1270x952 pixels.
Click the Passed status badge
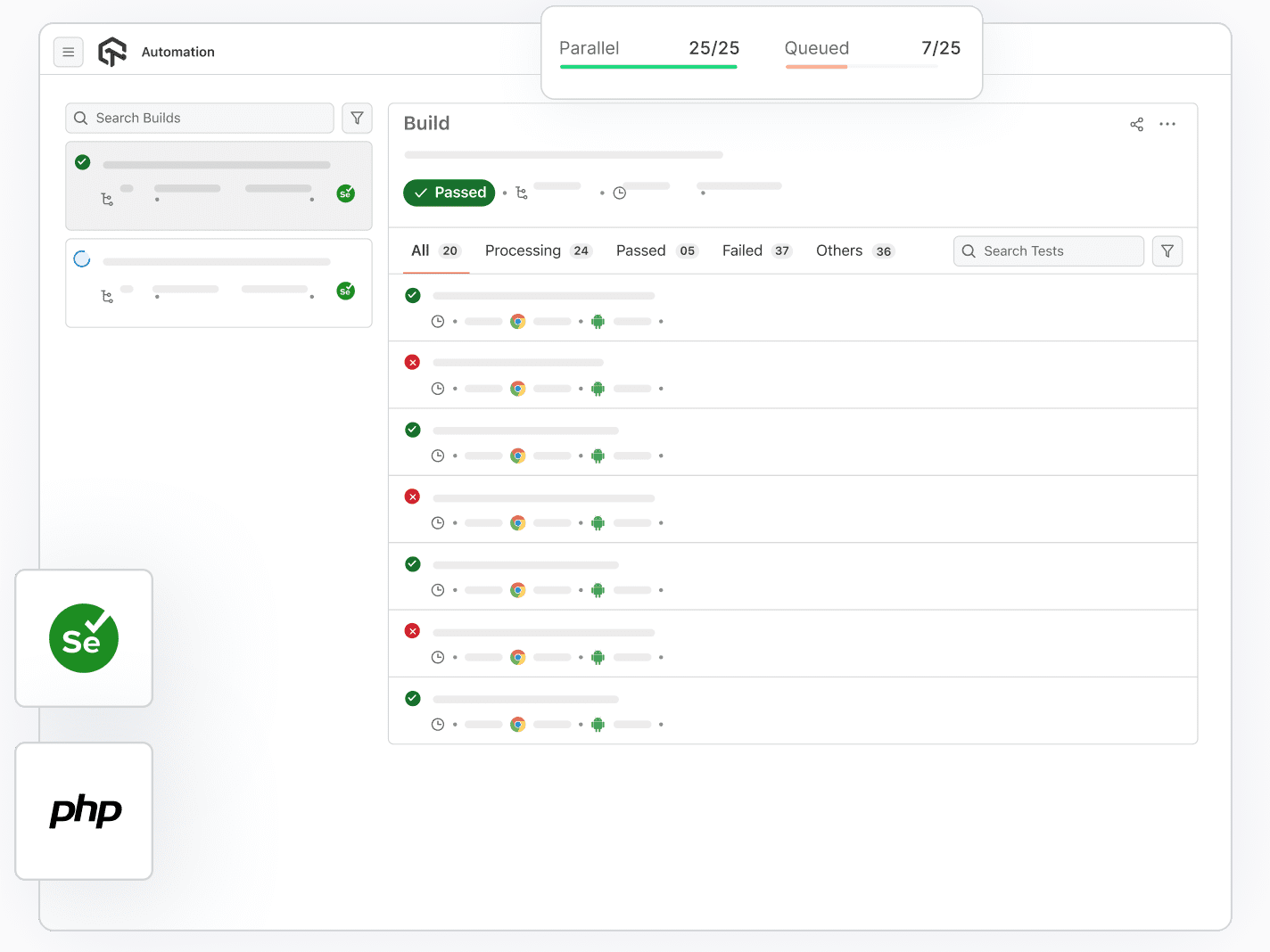(x=449, y=193)
